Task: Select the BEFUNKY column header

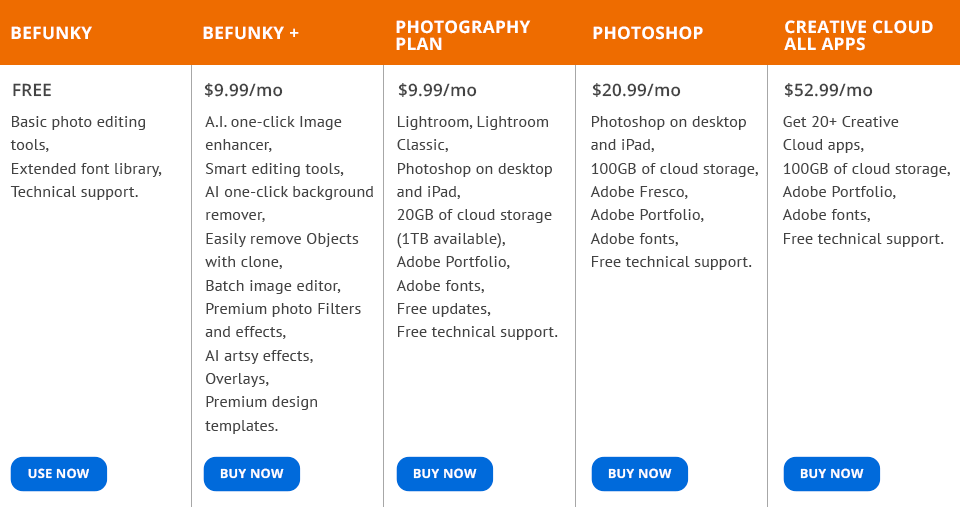Action: click(x=51, y=33)
